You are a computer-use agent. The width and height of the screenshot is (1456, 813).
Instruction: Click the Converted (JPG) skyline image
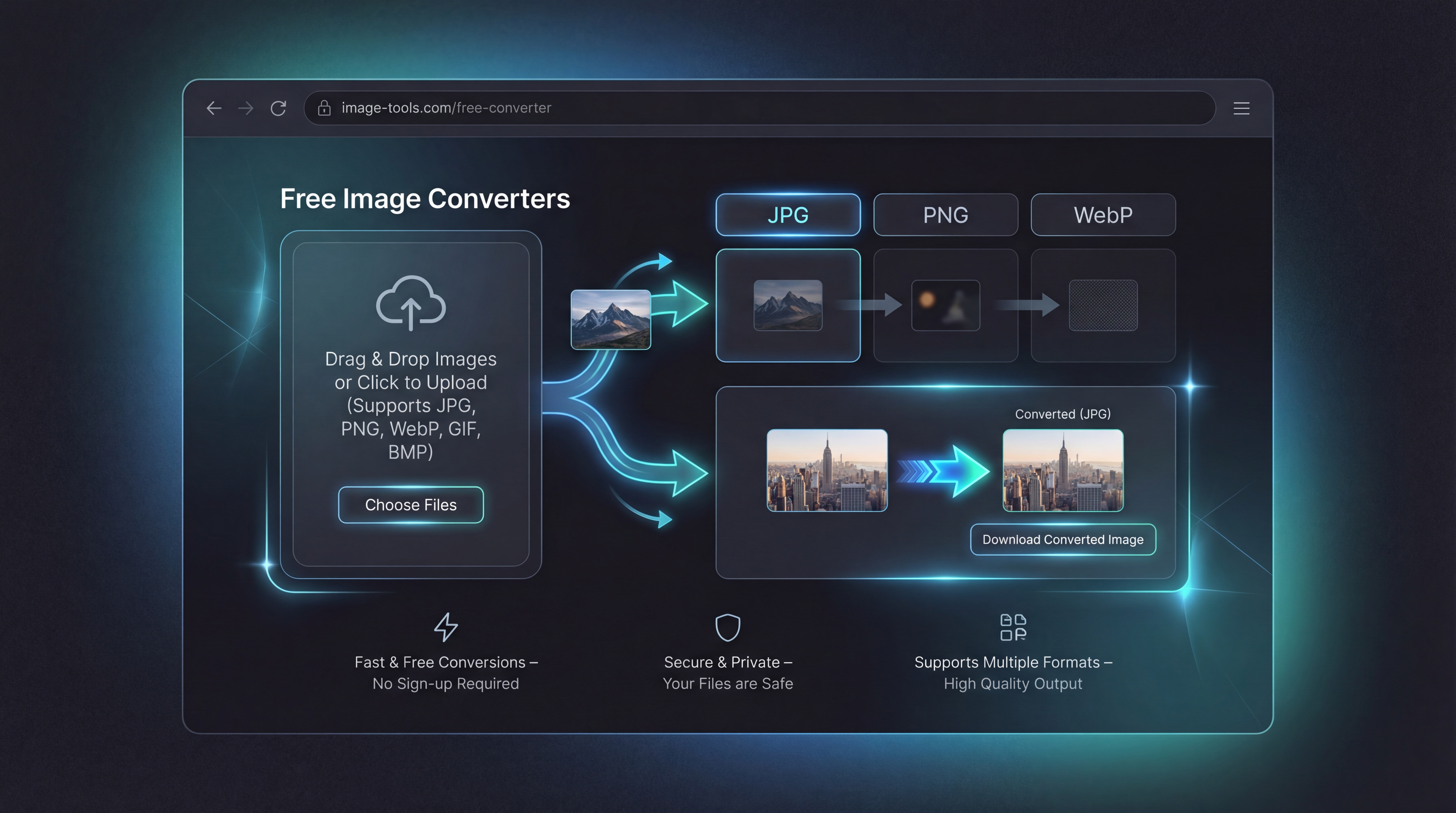(x=1063, y=470)
